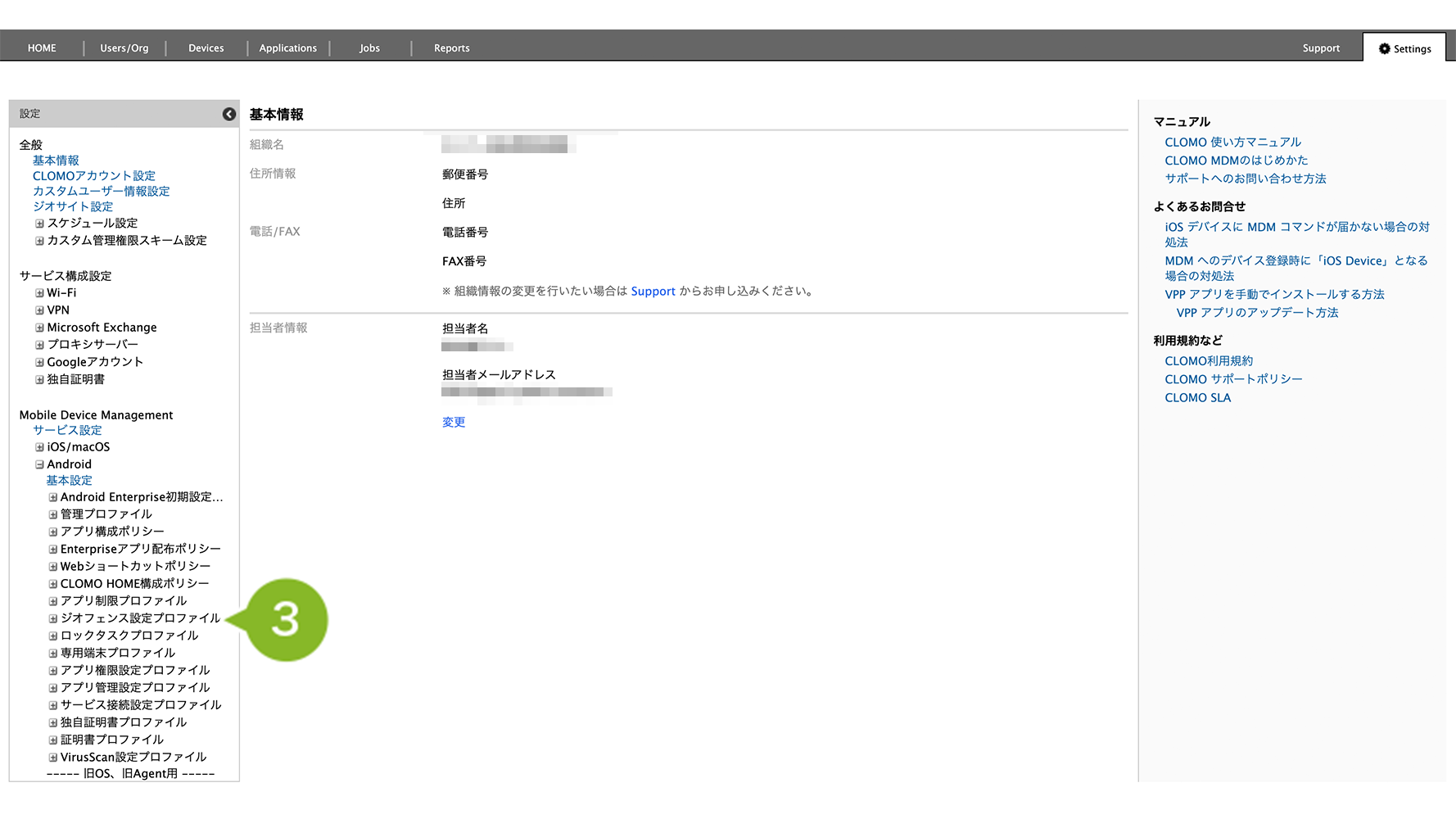The image size is (1456, 819).
Task: Collapse the 設定 sidebar panel arrow
Action: [x=229, y=115]
